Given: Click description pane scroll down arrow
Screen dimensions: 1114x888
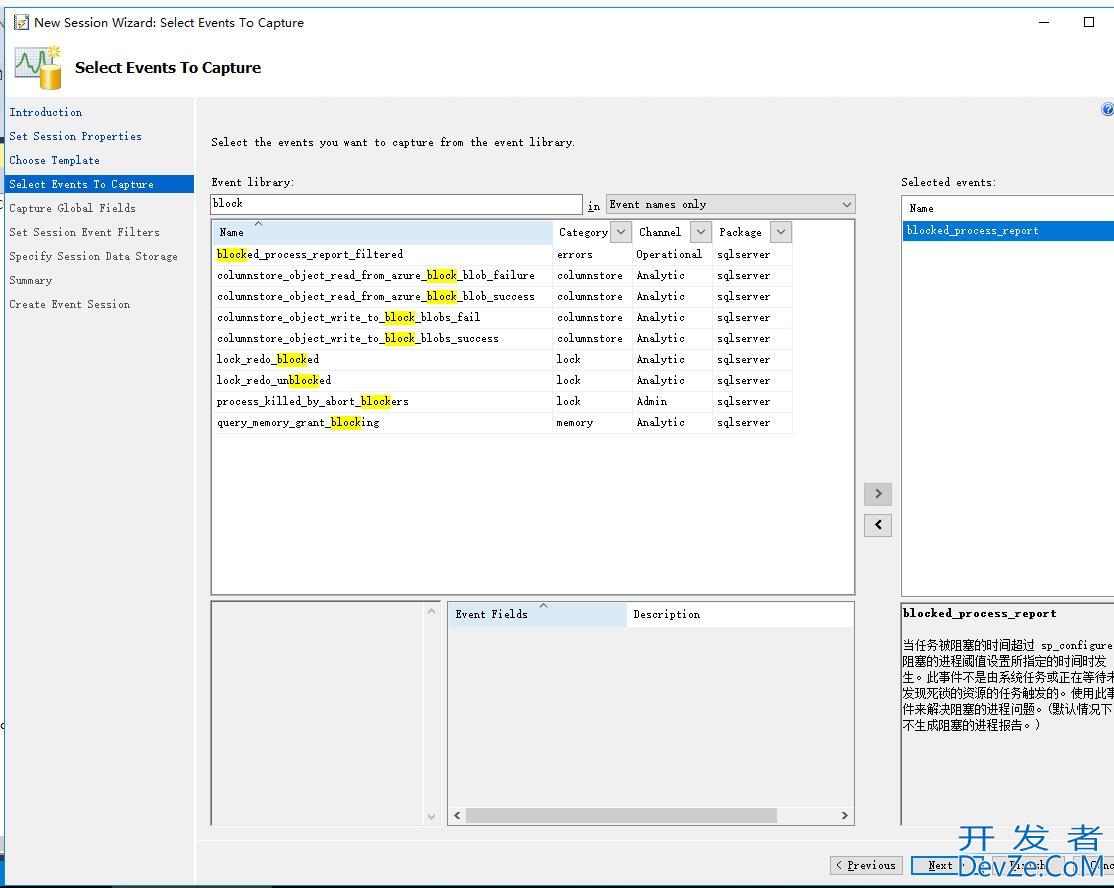Looking at the screenshot, I should 431,817.
